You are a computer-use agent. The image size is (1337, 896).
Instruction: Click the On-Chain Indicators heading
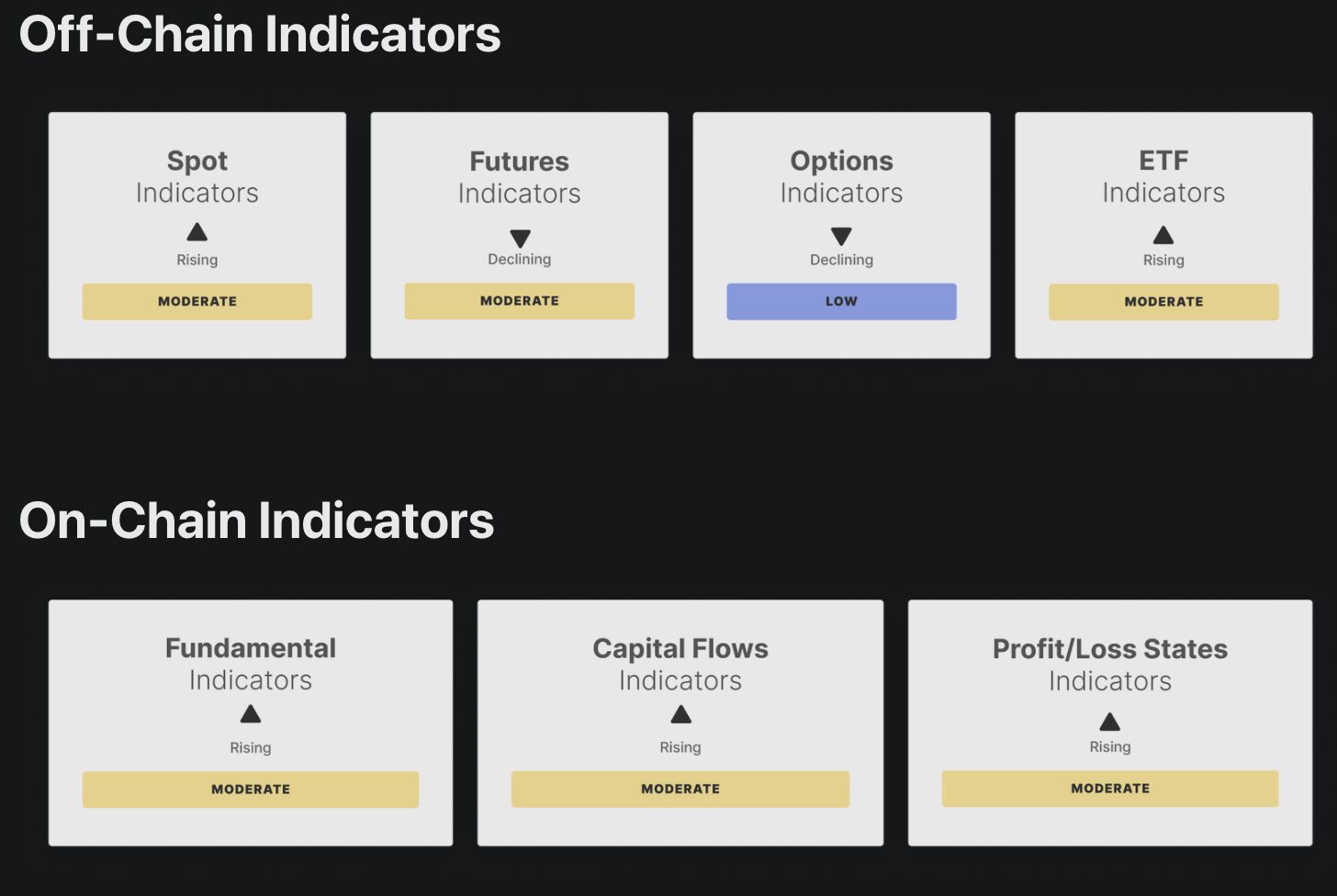(x=257, y=521)
